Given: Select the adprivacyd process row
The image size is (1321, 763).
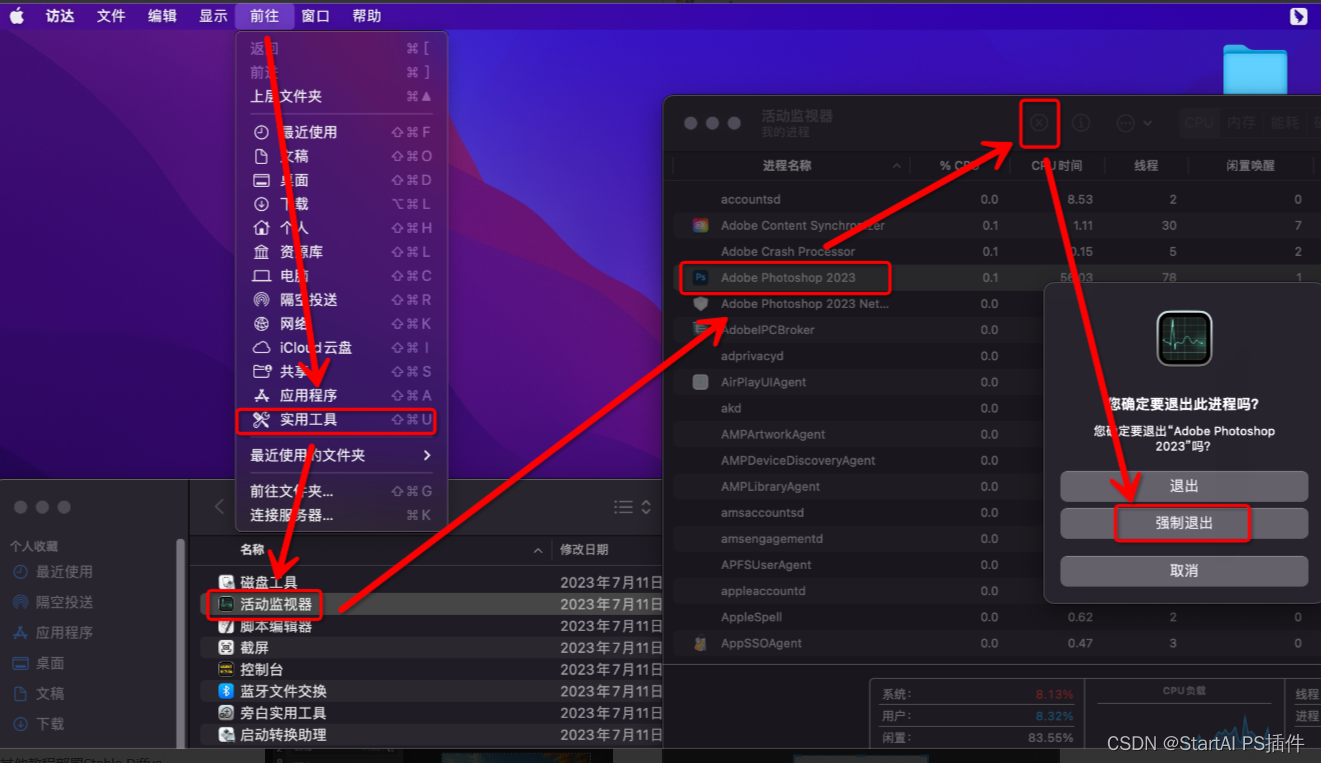Looking at the screenshot, I should tap(859, 356).
